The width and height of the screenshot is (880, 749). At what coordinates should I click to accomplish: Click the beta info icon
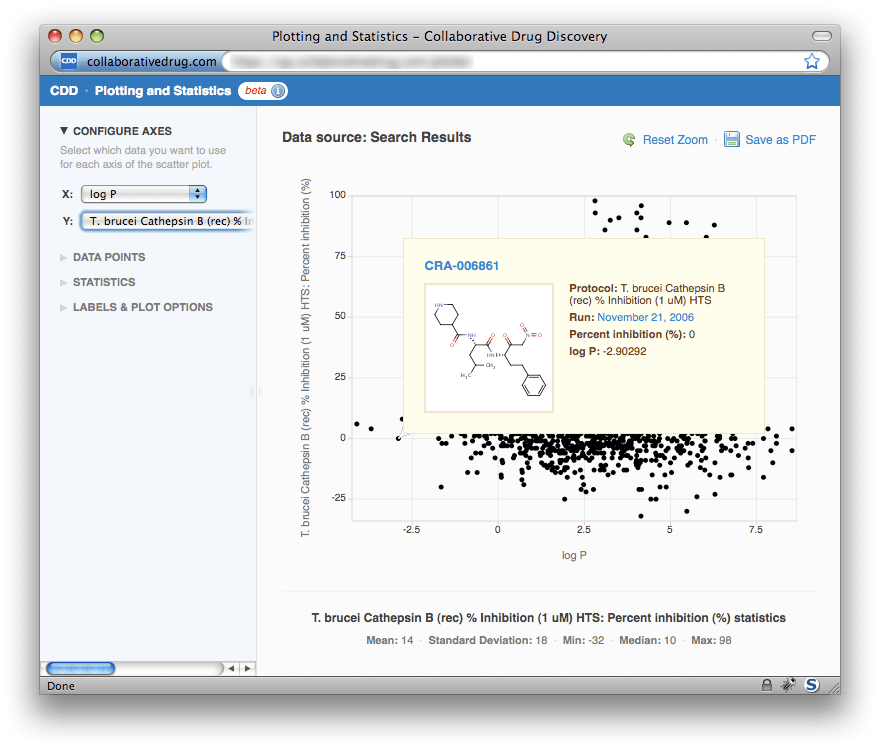click(x=278, y=91)
